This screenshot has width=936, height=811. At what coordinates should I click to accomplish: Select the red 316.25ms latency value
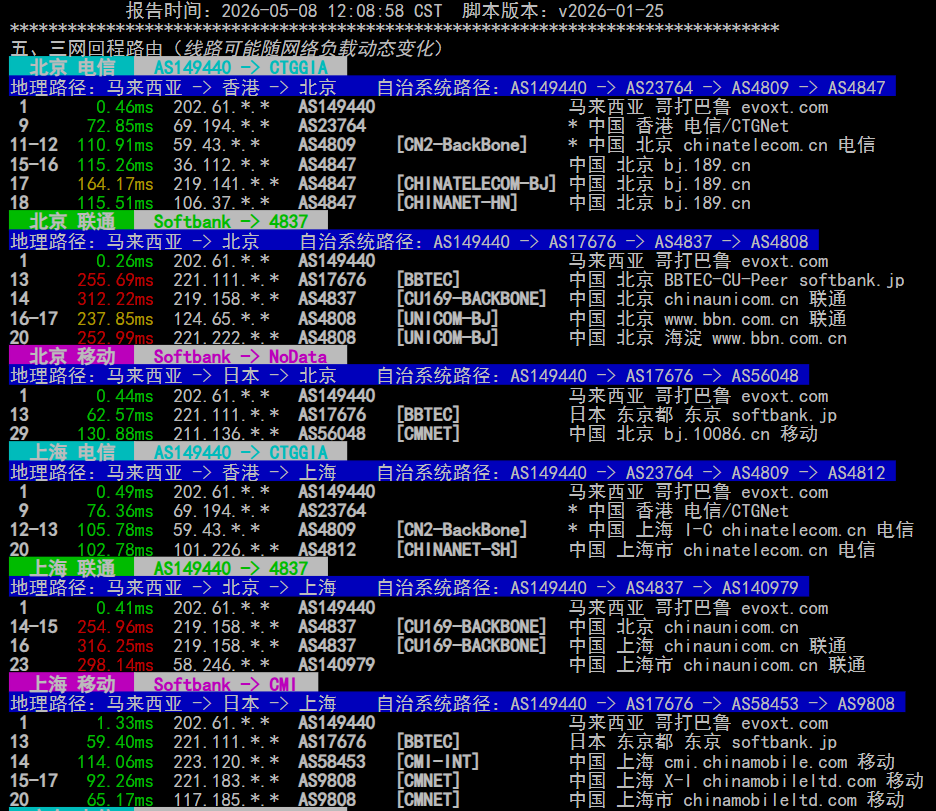pyautogui.click(x=115, y=646)
